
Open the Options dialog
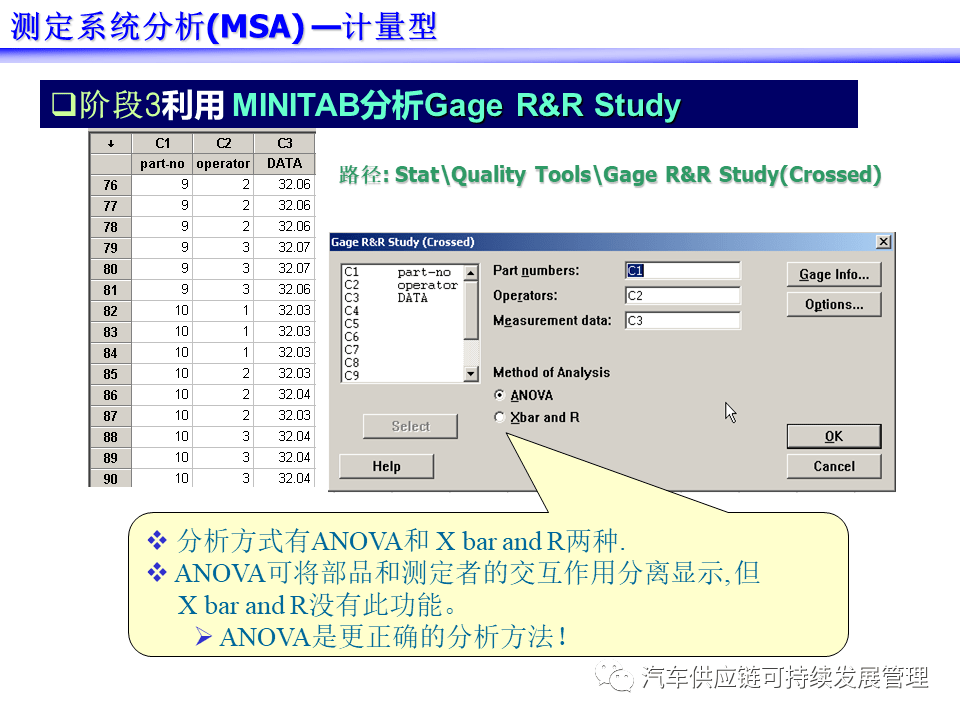[834, 303]
